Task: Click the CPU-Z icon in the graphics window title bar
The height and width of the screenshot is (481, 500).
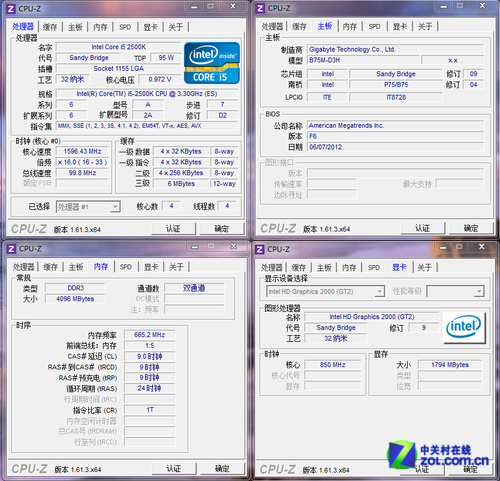Action: click(x=259, y=249)
